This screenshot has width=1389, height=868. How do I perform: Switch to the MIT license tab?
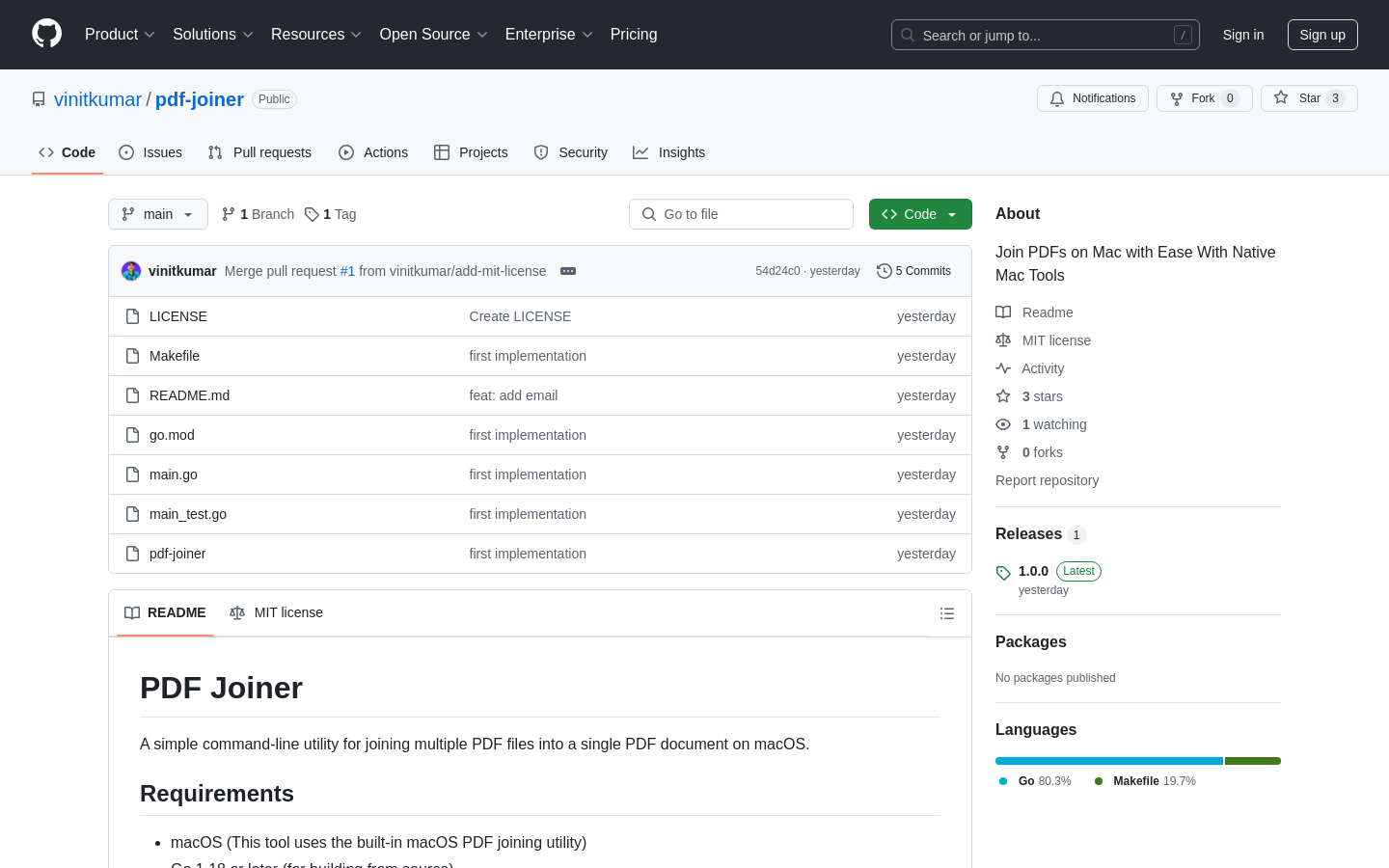pos(276,613)
